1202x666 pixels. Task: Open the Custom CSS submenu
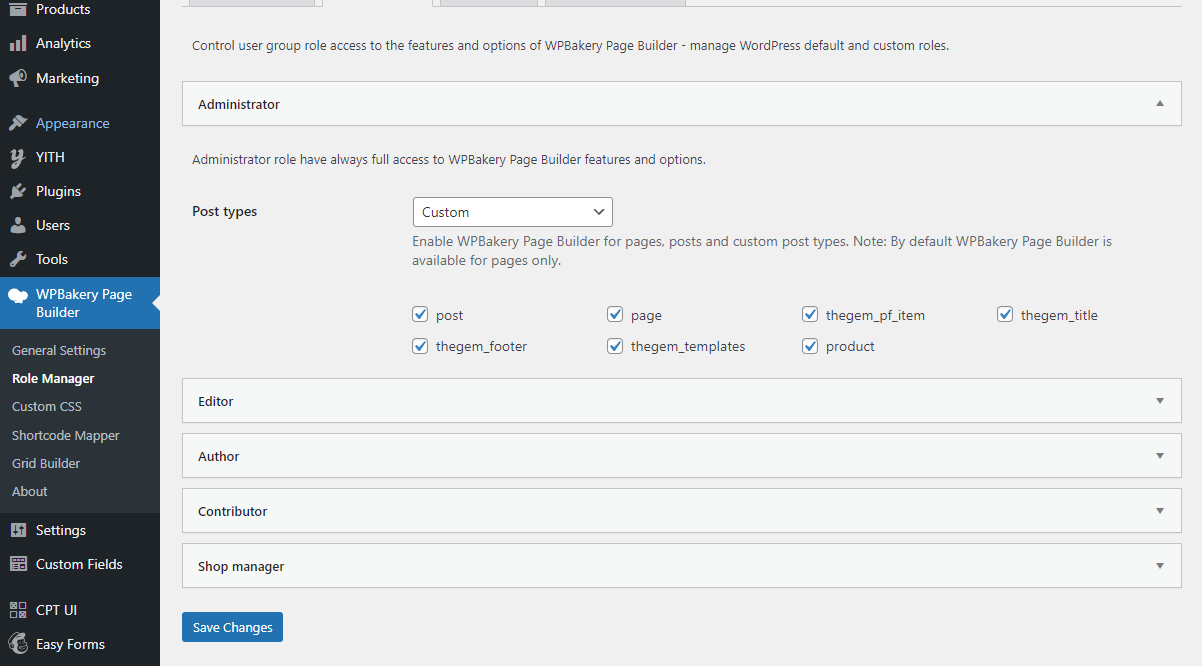(47, 407)
